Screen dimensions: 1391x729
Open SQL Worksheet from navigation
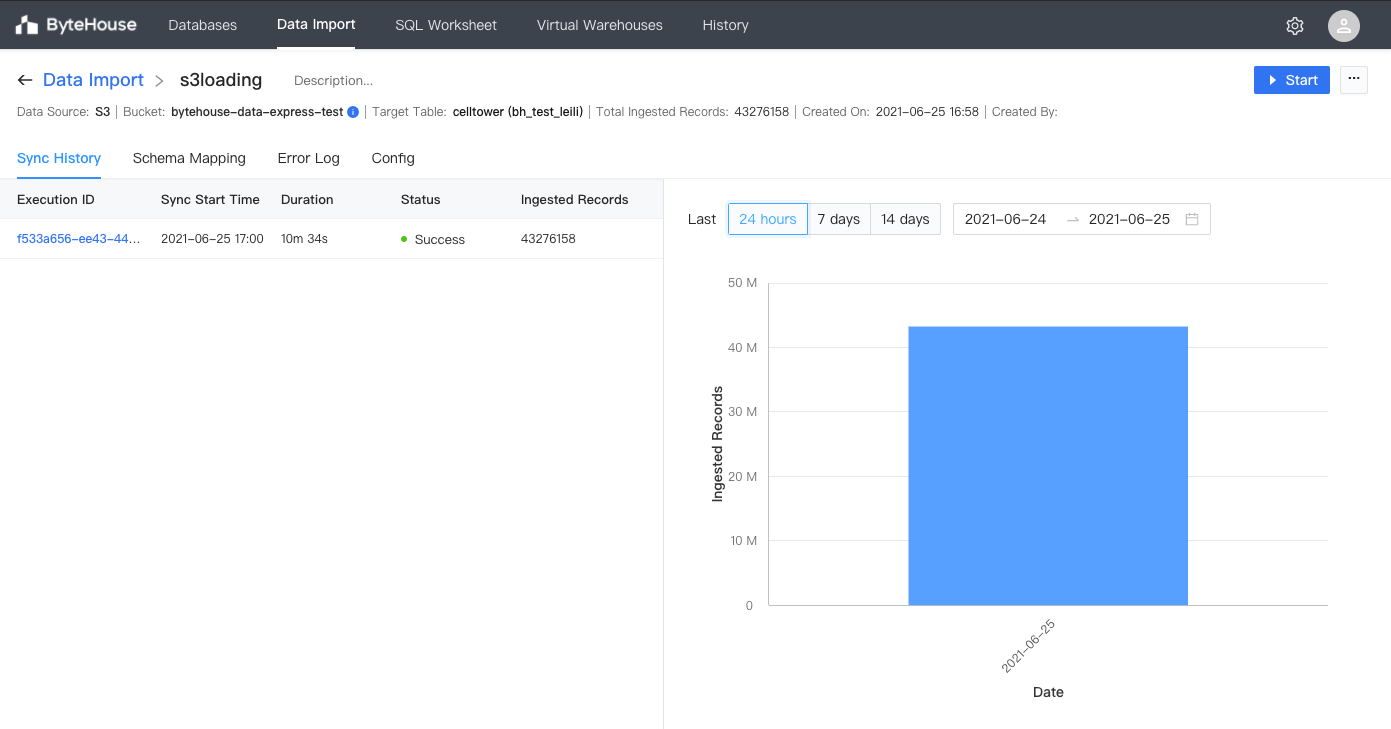446,25
